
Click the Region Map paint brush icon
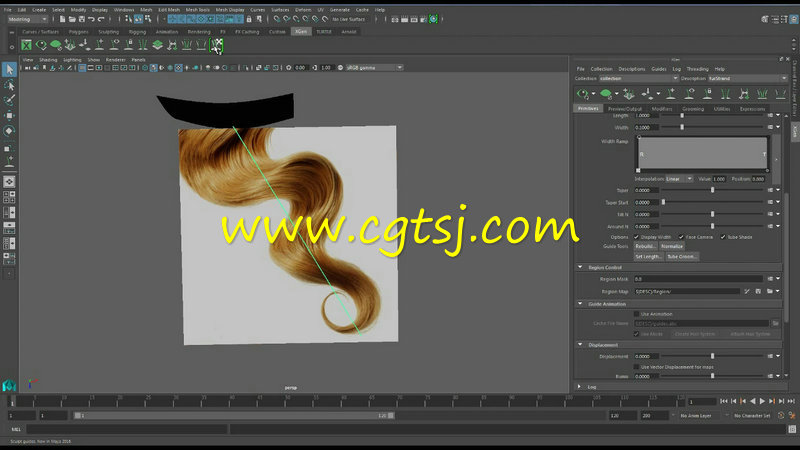click(747, 291)
